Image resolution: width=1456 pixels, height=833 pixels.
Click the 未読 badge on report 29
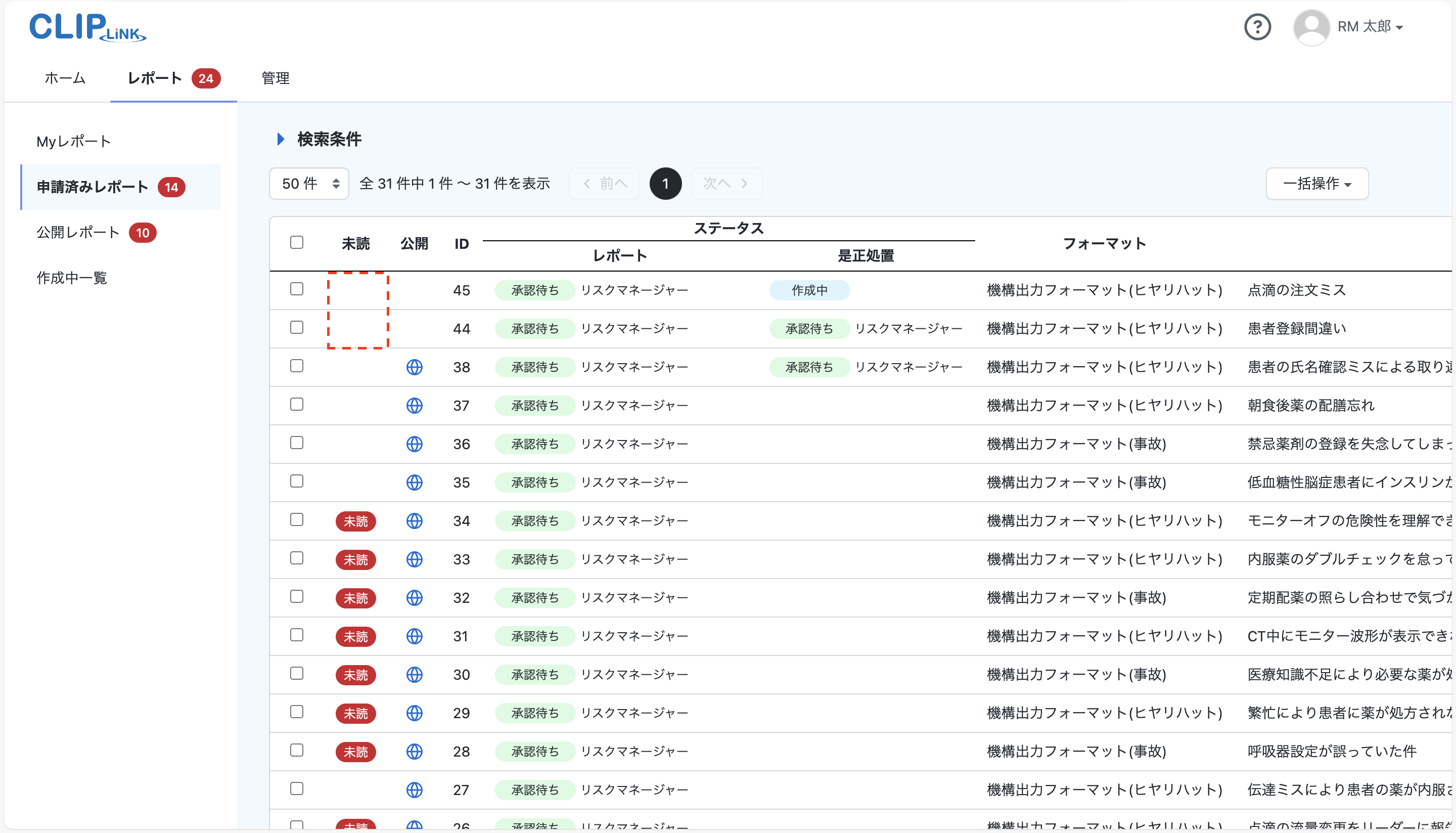[x=356, y=713]
